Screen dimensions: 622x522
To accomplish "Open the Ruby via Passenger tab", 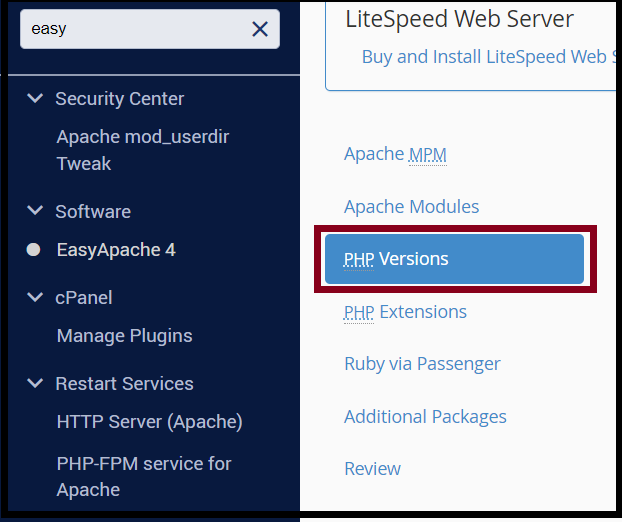I will (422, 364).
